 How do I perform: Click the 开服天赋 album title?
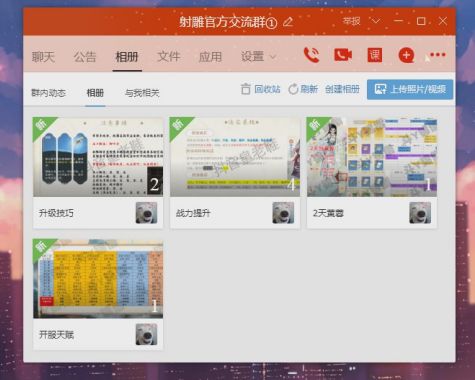tap(56, 334)
